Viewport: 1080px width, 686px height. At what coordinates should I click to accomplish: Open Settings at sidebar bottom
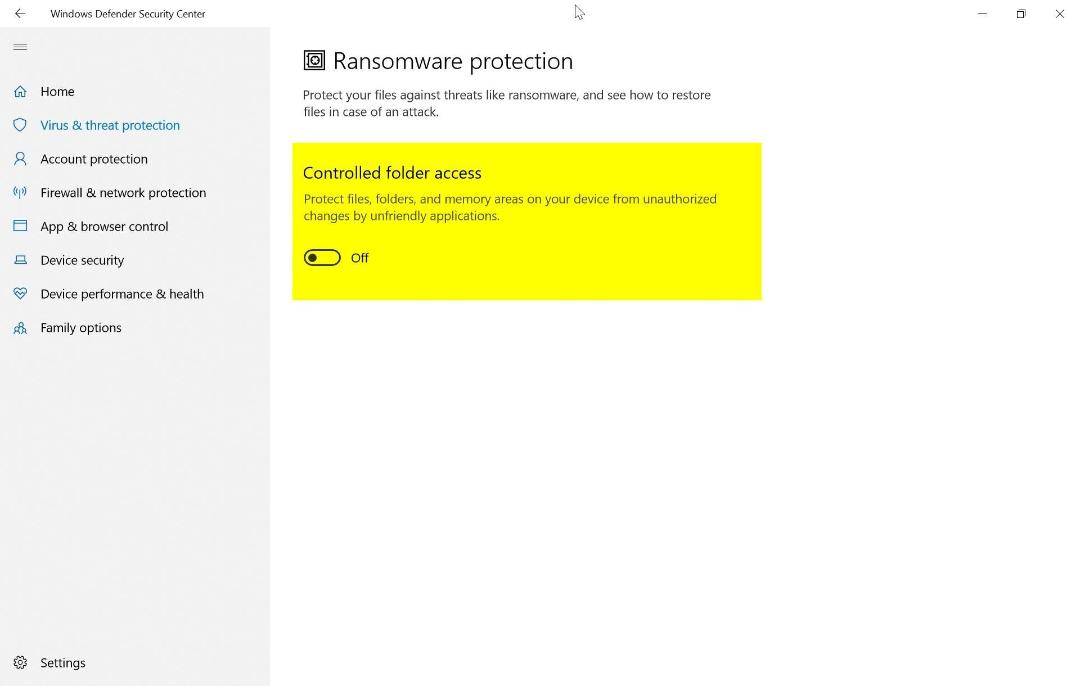[x=63, y=662]
